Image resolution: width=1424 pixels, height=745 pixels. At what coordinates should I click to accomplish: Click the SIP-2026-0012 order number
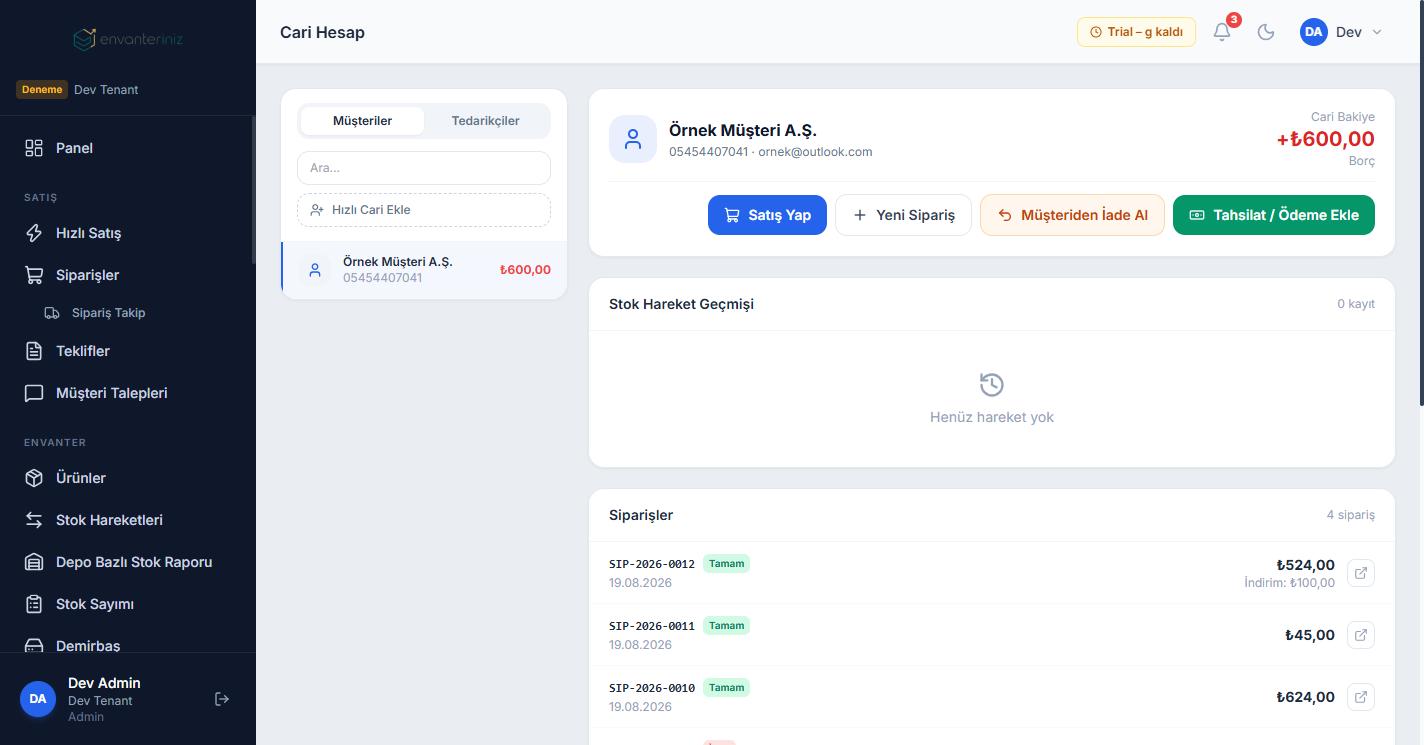coord(652,564)
